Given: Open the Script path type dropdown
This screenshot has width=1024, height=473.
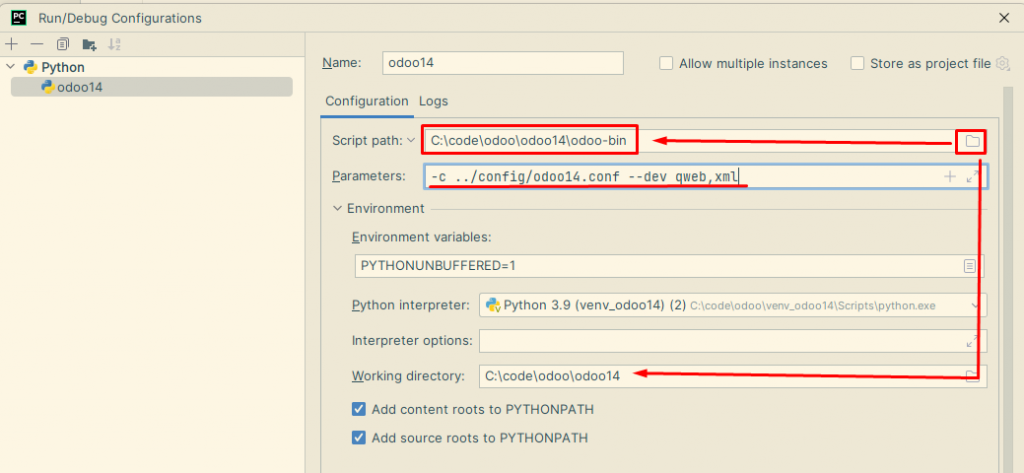Looking at the screenshot, I should point(411,140).
